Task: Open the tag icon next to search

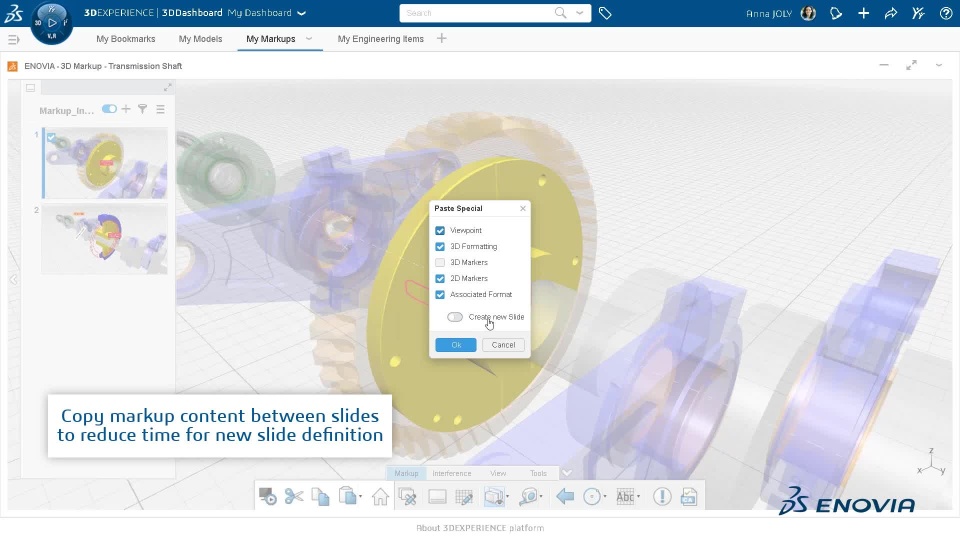Action: tap(605, 13)
